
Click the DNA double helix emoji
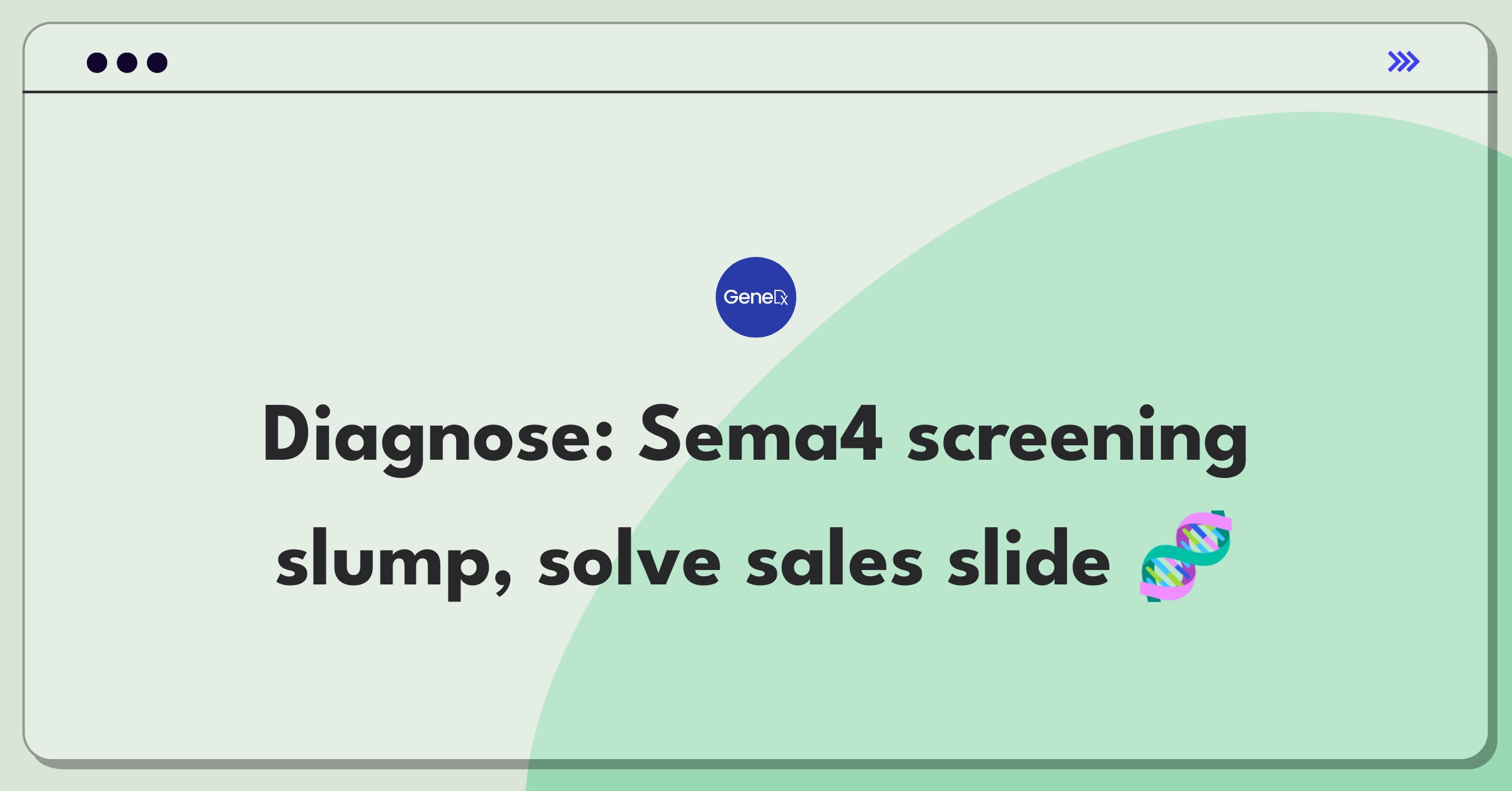[x=1186, y=556]
